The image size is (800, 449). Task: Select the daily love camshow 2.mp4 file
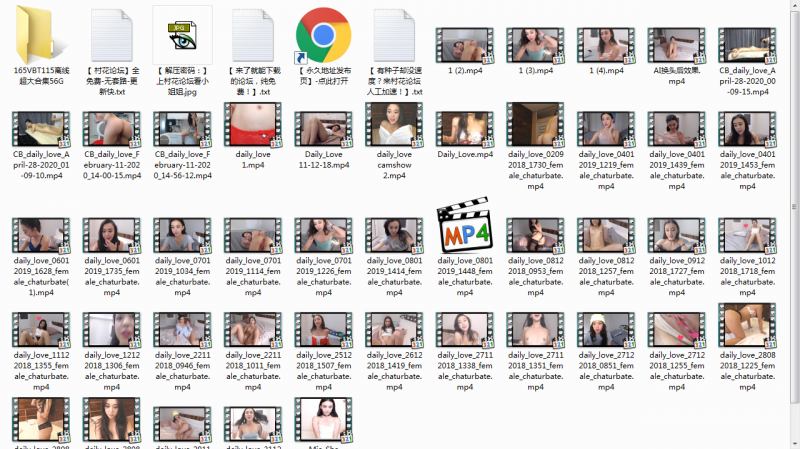393,126
